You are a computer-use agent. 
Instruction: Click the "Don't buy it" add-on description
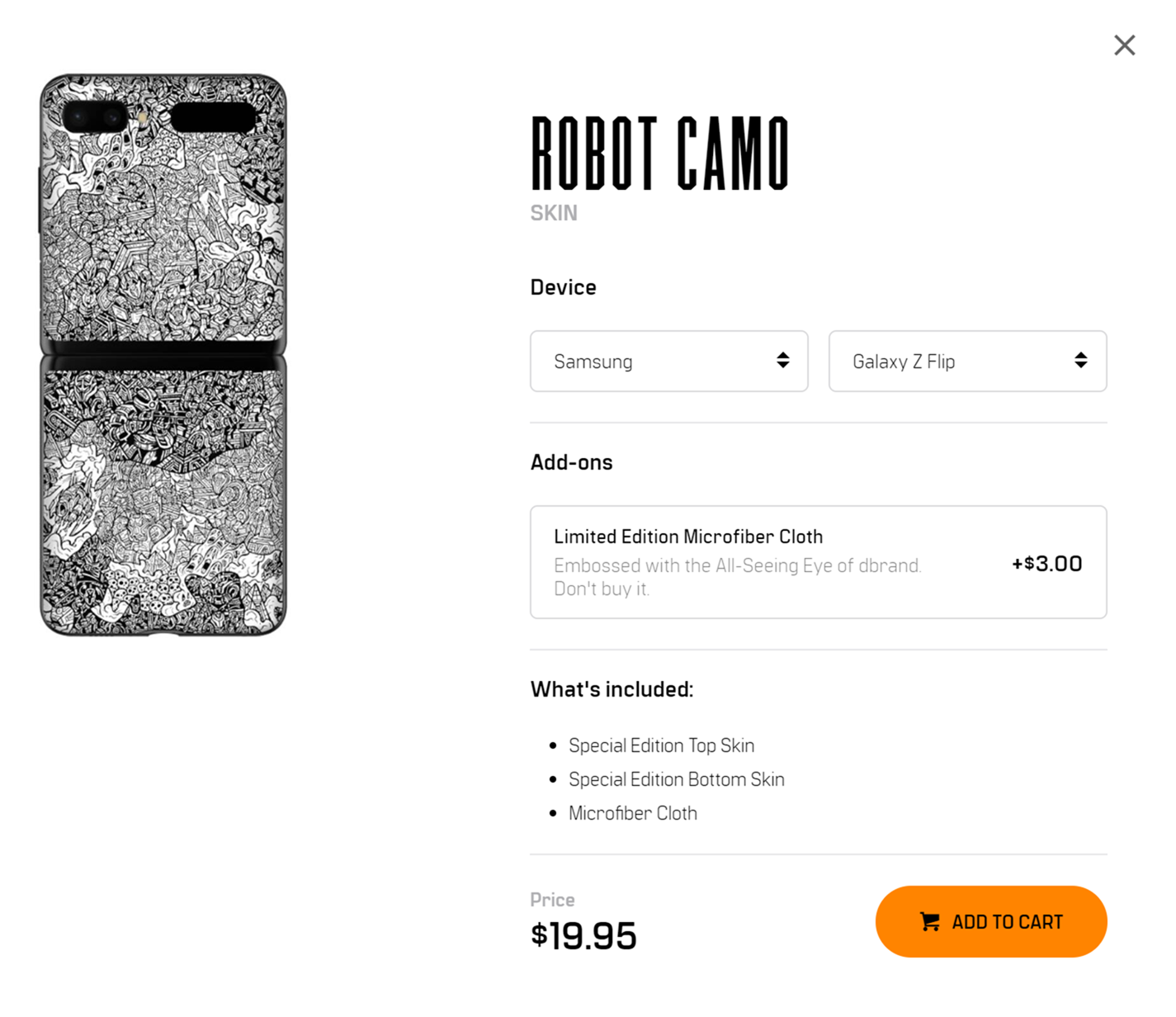[602, 589]
